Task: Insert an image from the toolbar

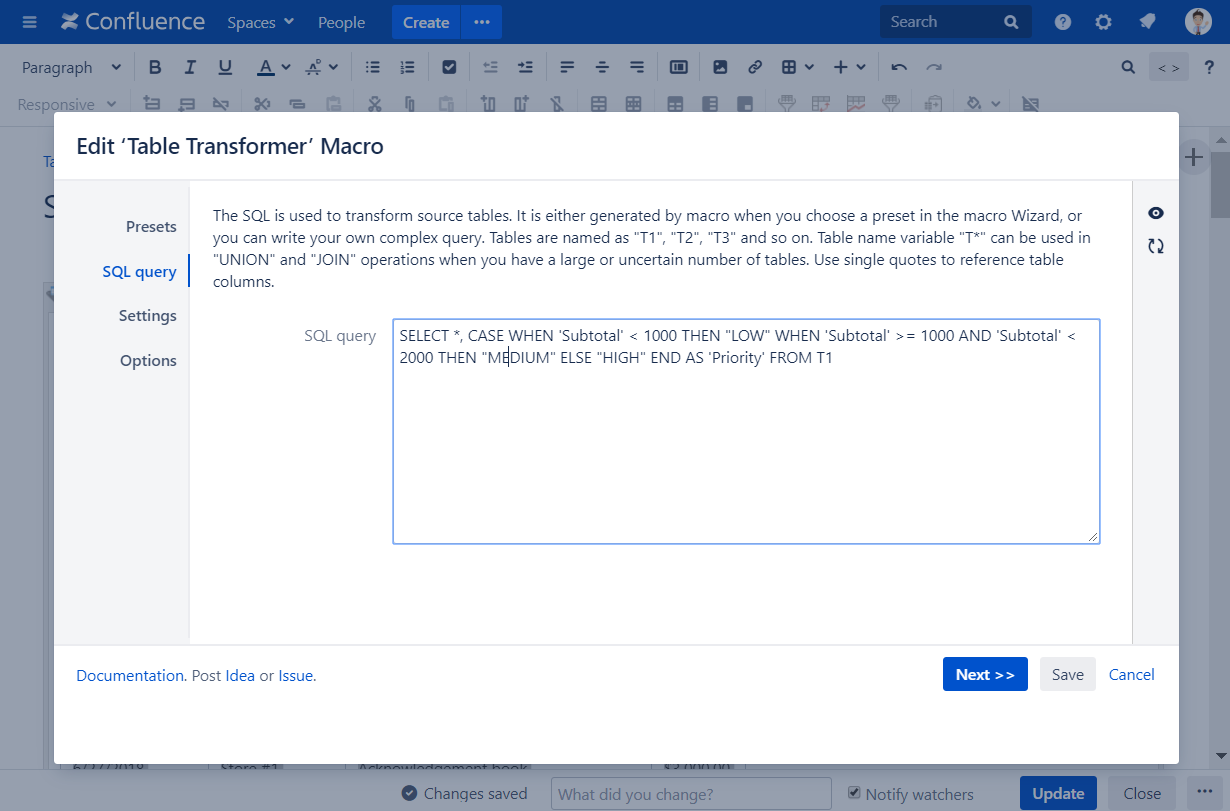Action: coord(719,66)
